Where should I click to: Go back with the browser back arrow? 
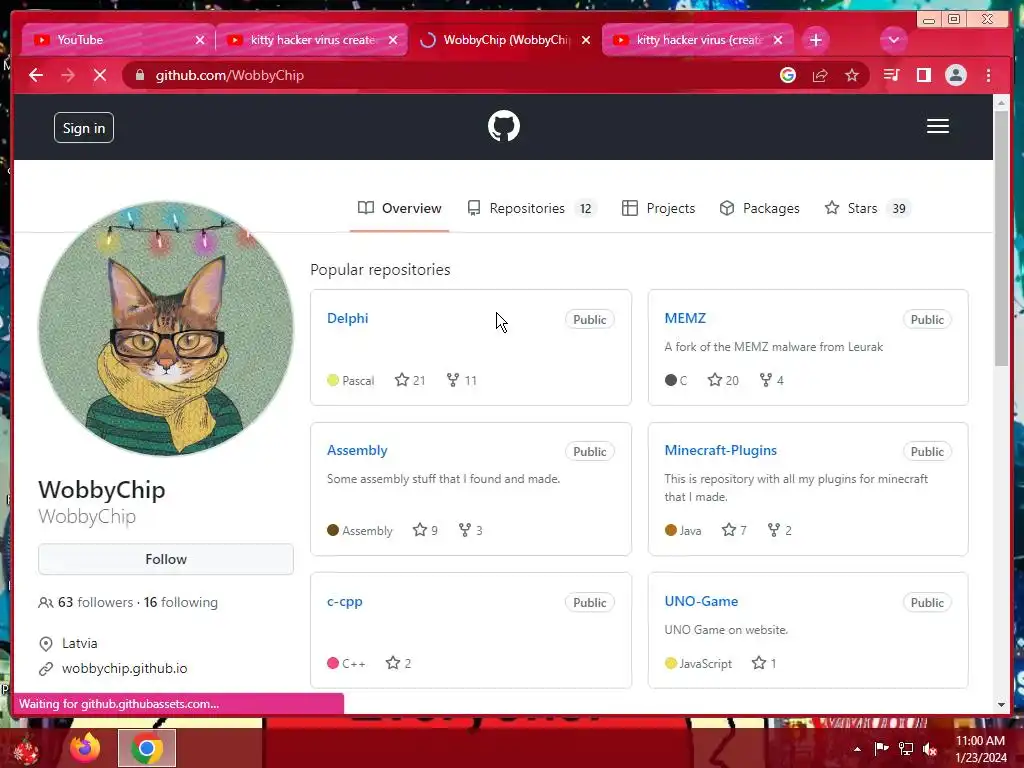coord(36,75)
